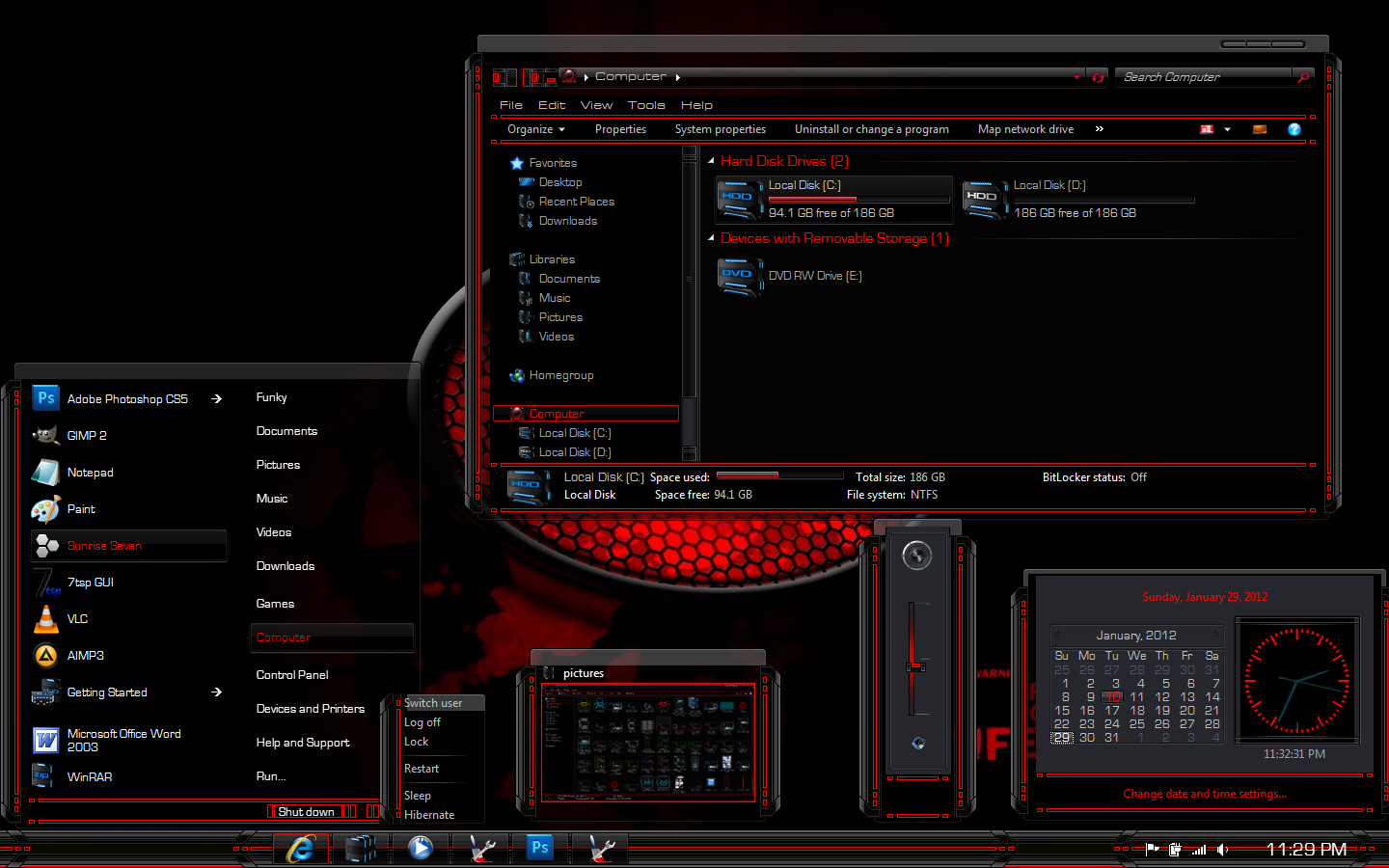This screenshot has width=1389, height=868.
Task: Adjust the volume gadget slider
Action: pos(916,665)
